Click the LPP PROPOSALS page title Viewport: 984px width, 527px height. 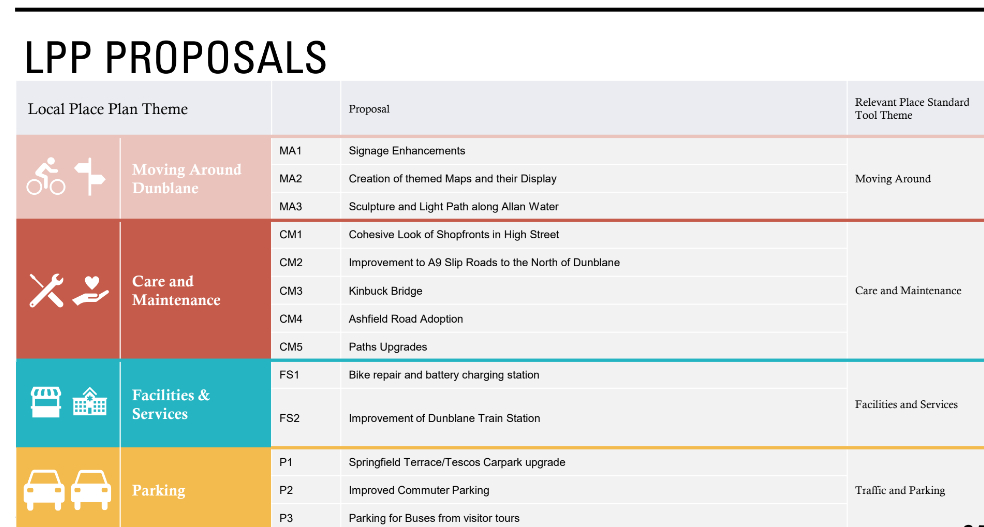(176, 58)
